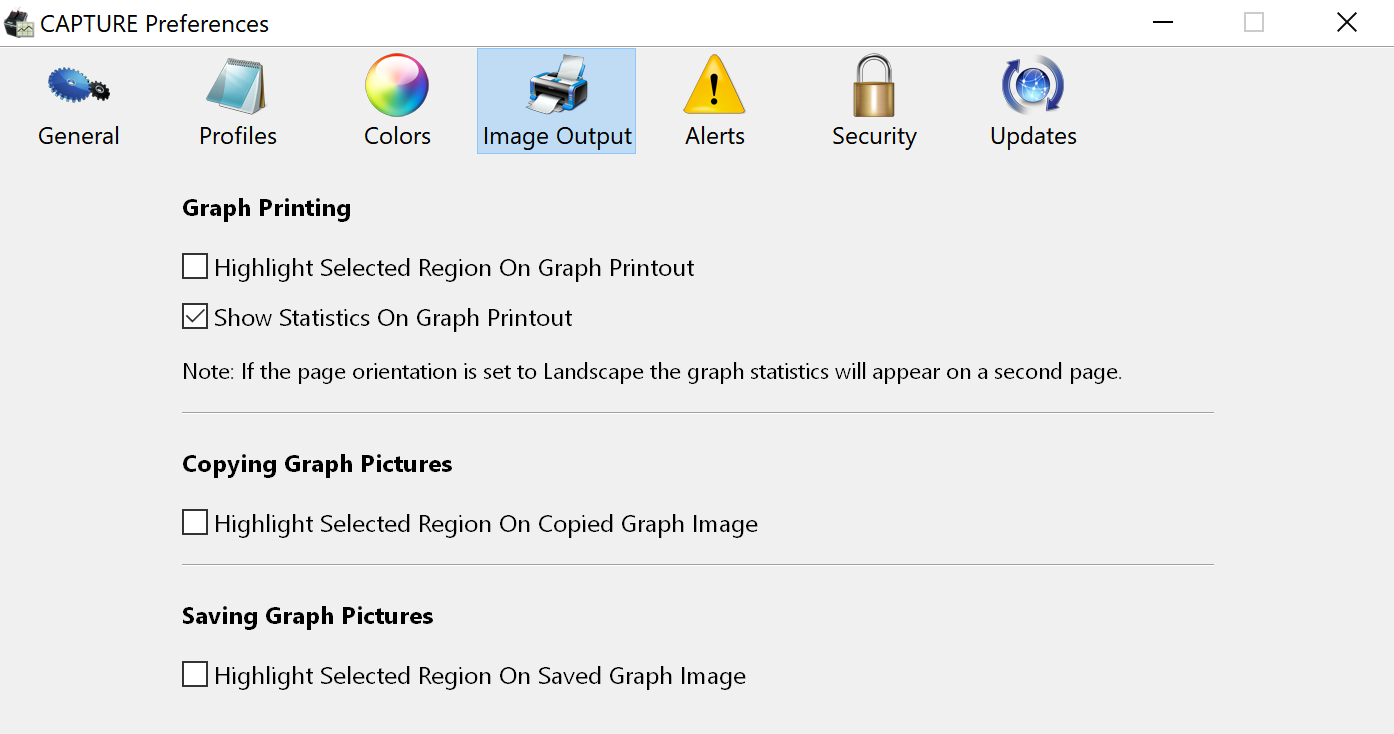Click the General gear icon
Image resolution: width=1394 pixels, height=734 pixels.
(78, 86)
